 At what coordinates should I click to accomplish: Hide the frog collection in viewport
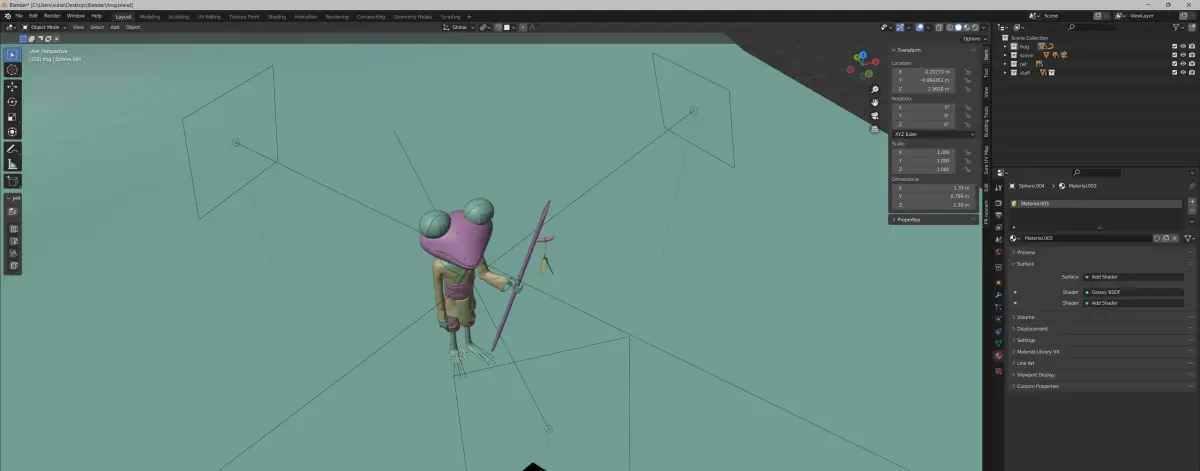click(1184, 46)
